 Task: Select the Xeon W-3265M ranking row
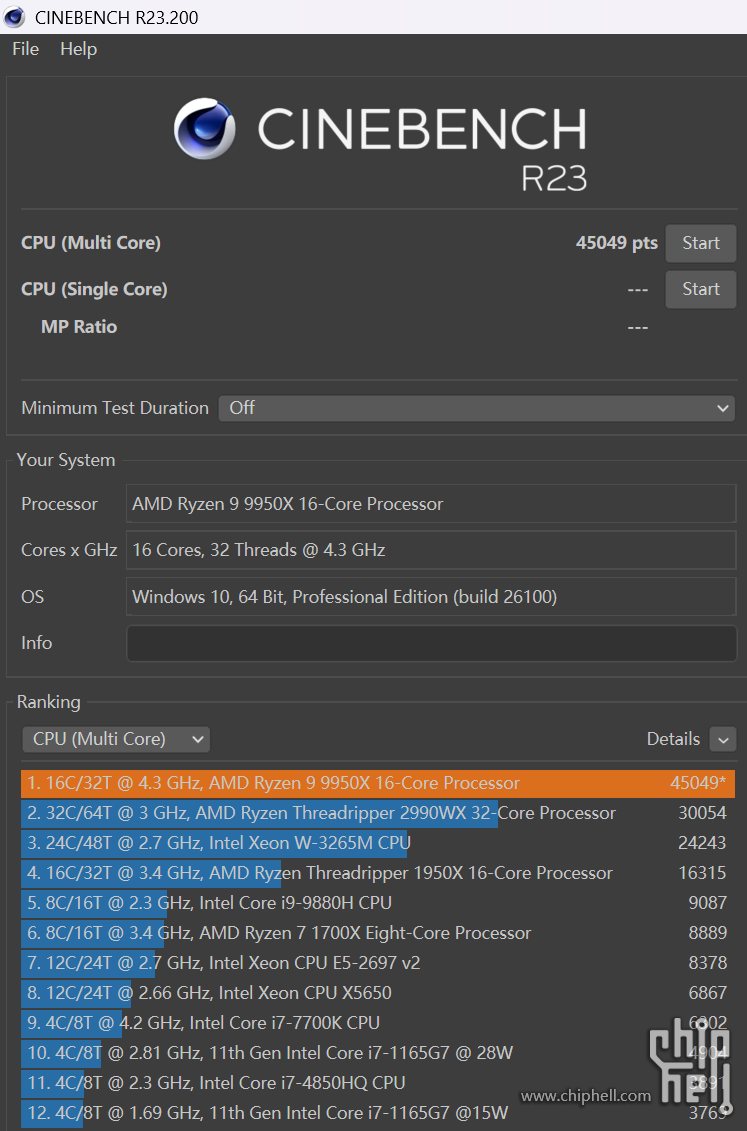tap(378, 843)
